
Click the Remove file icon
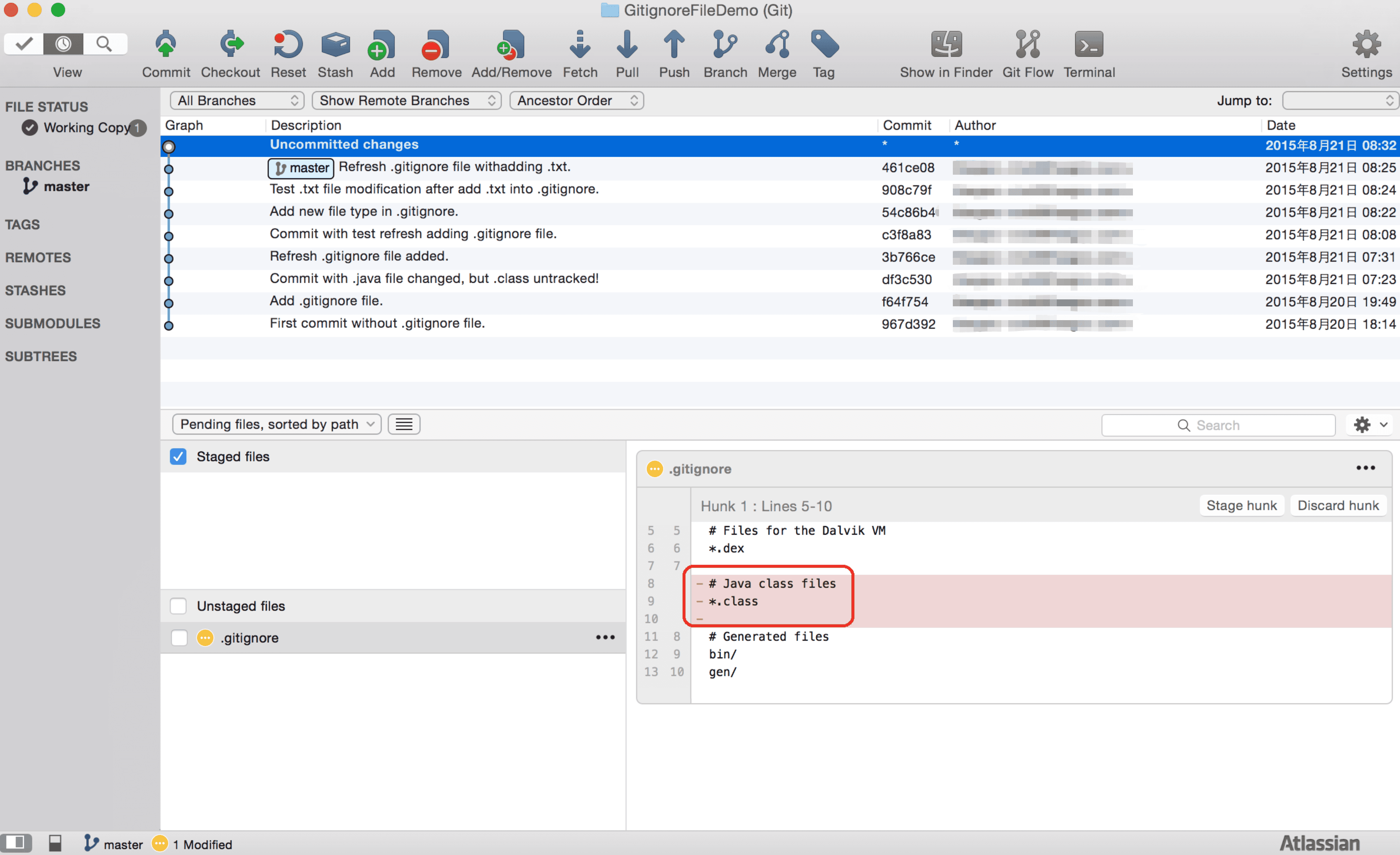(436, 44)
